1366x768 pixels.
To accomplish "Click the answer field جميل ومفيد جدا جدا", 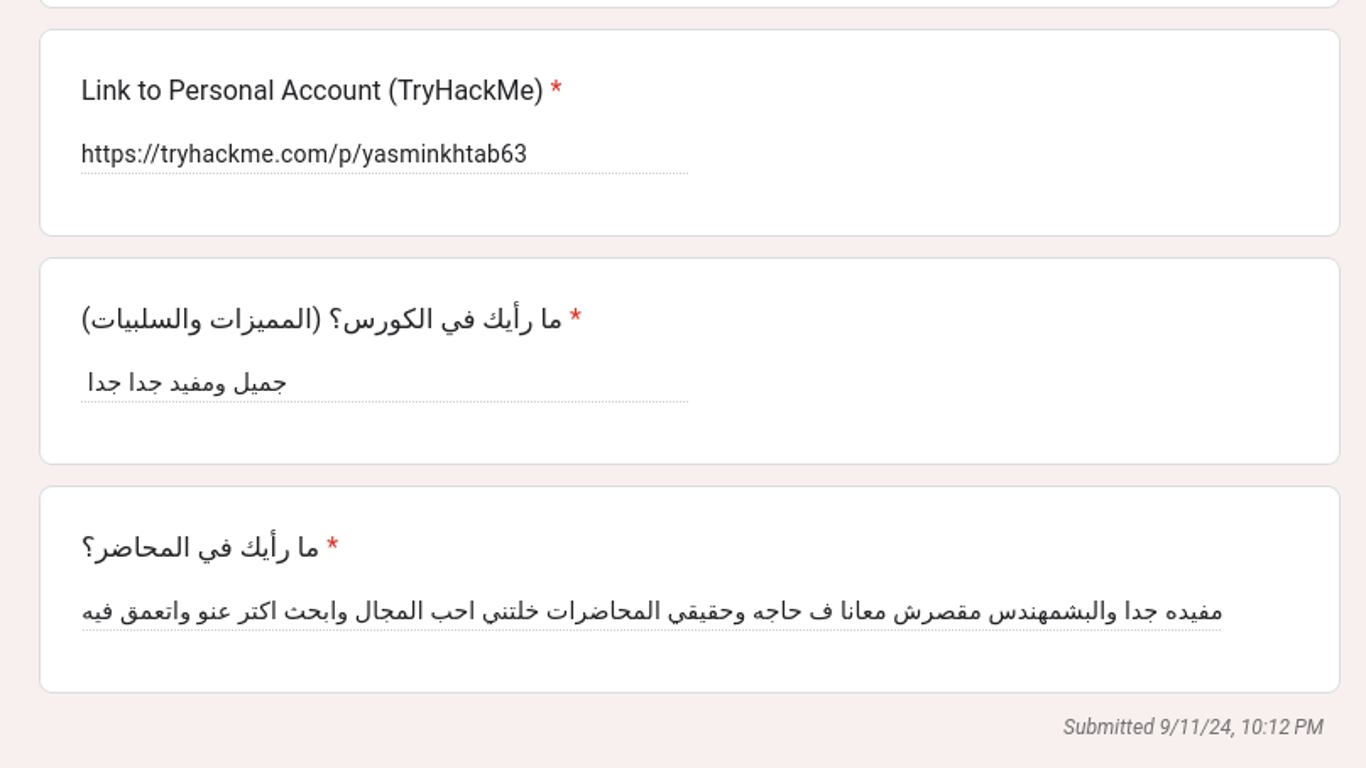I will coord(384,383).
